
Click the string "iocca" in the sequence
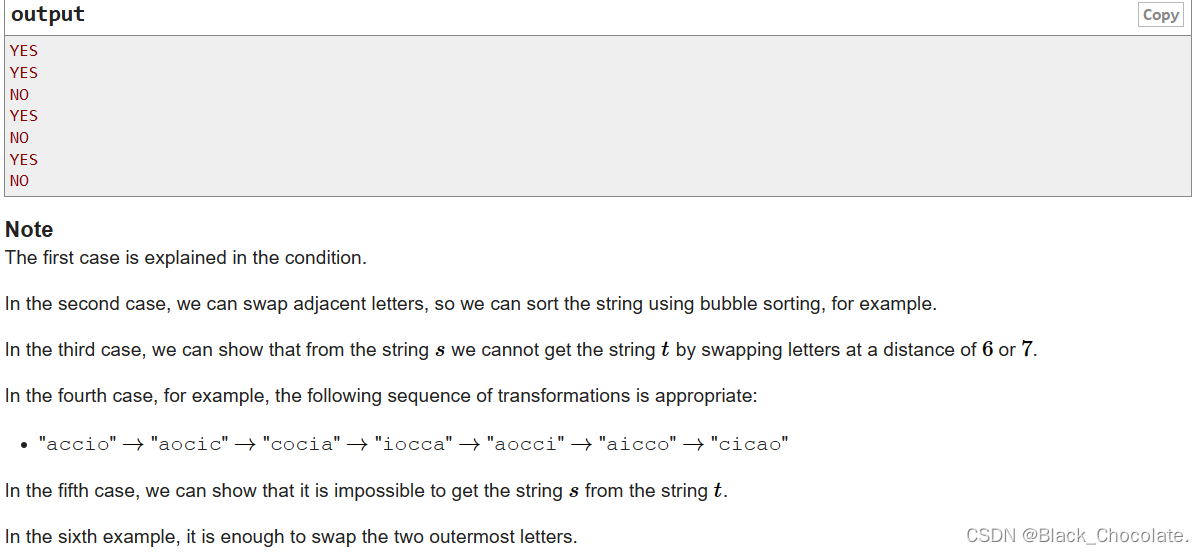pyautogui.click(x=413, y=444)
